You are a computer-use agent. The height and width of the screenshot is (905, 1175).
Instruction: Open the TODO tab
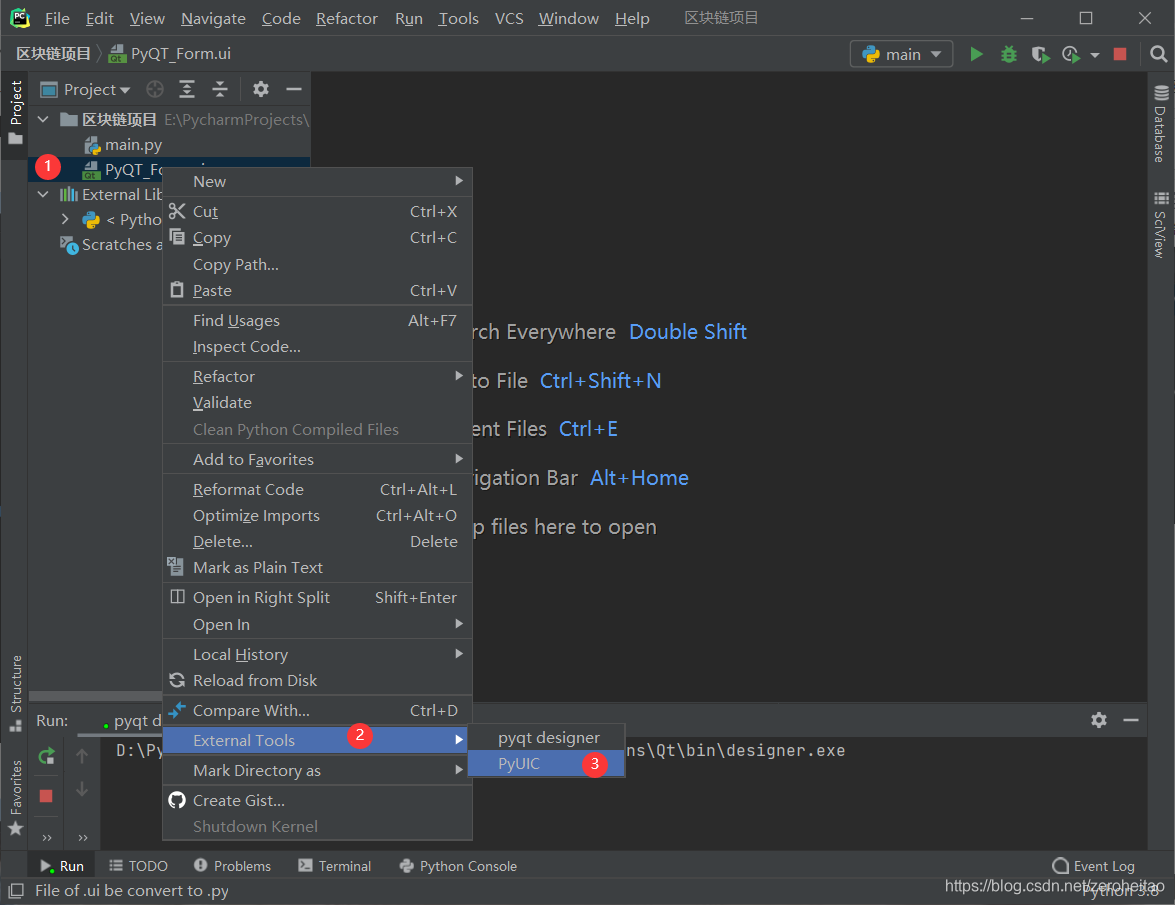pos(138,866)
